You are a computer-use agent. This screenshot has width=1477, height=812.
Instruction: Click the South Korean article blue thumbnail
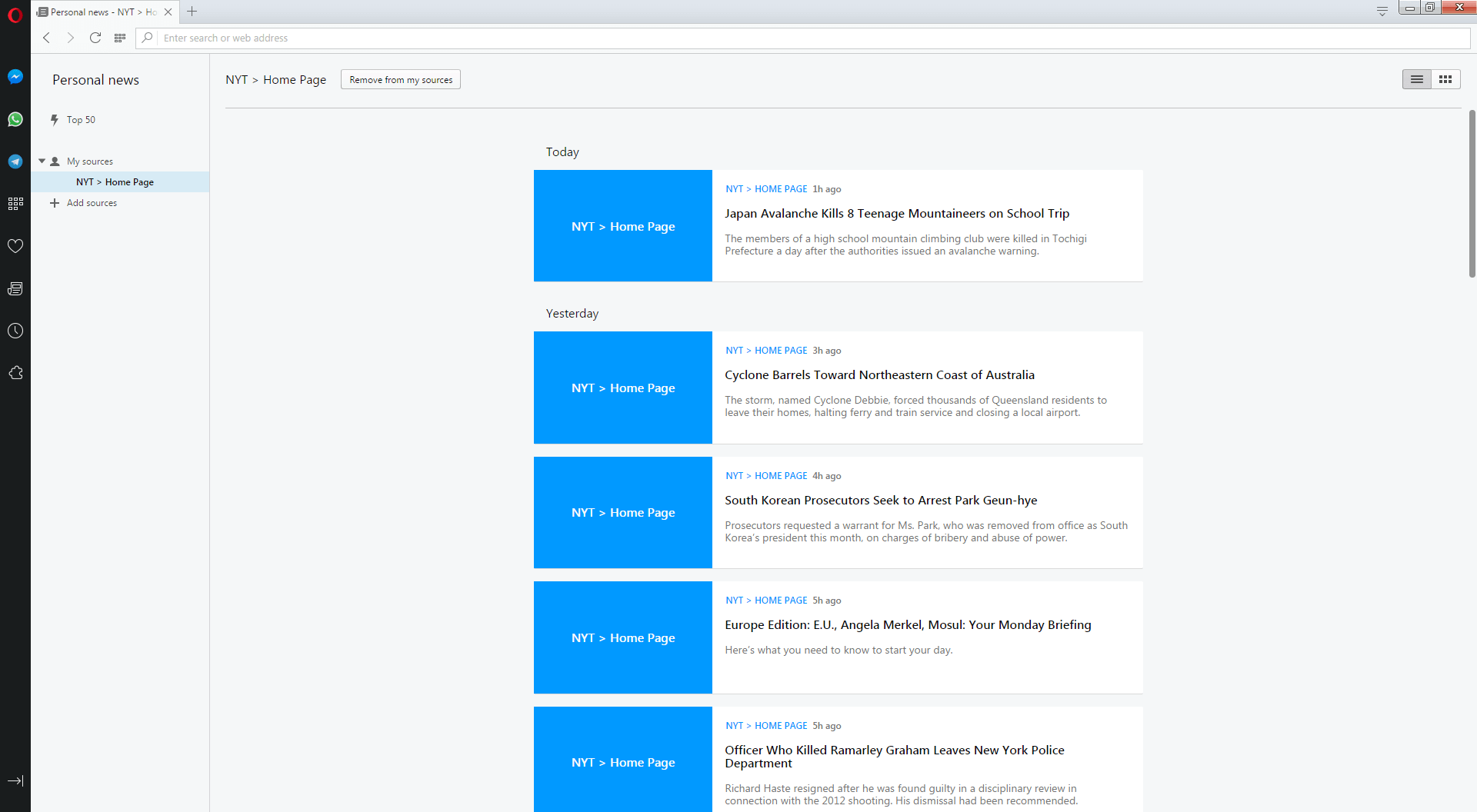pos(623,513)
